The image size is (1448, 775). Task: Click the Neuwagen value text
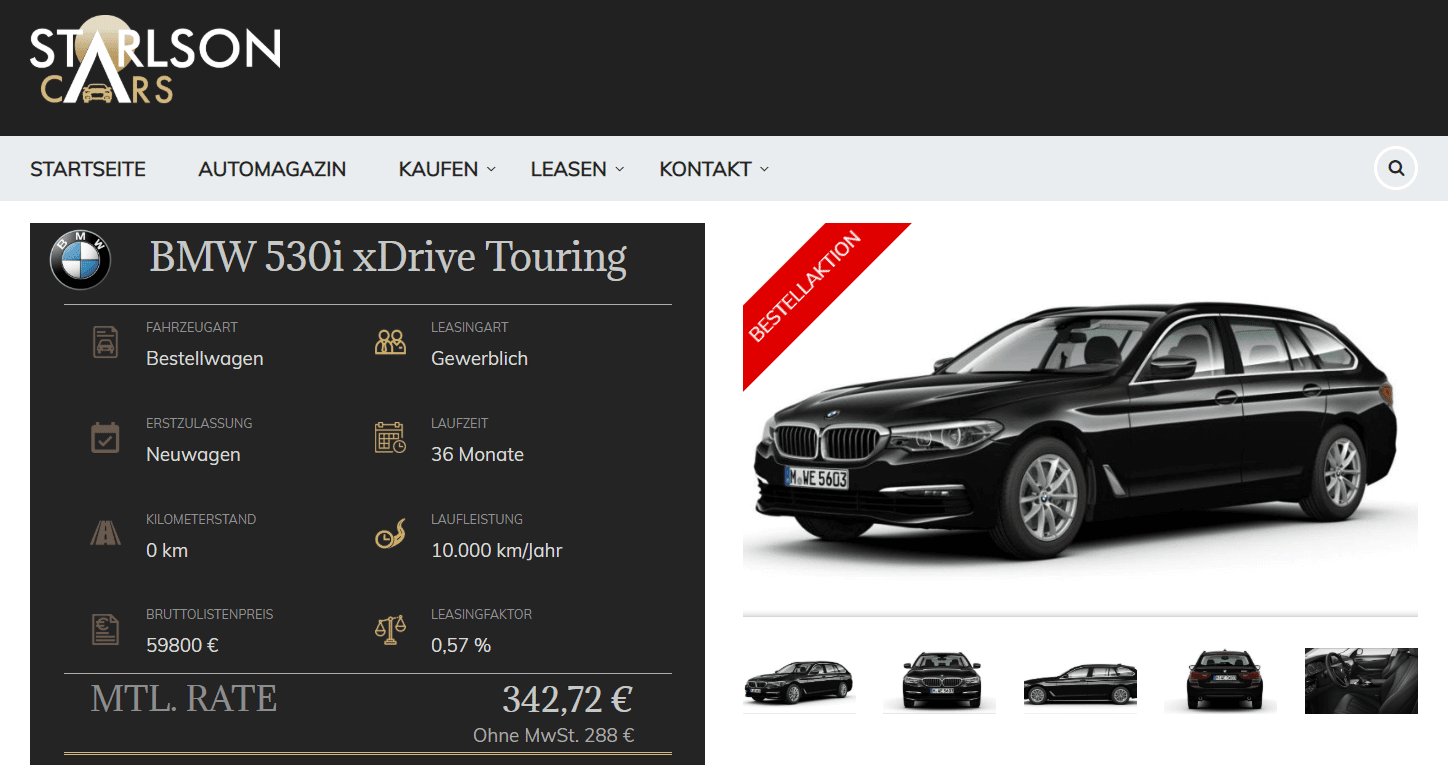point(193,454)
